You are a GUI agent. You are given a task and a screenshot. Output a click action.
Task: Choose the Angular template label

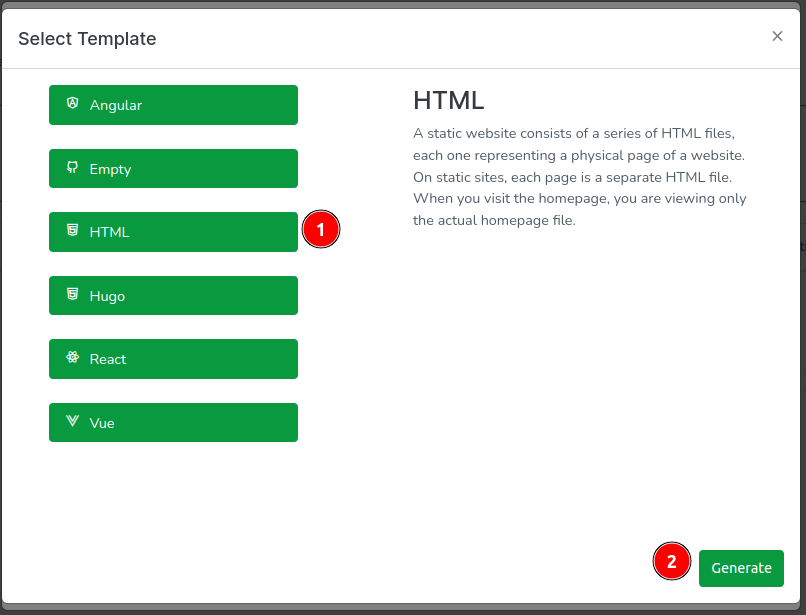(x=116, y=105)
